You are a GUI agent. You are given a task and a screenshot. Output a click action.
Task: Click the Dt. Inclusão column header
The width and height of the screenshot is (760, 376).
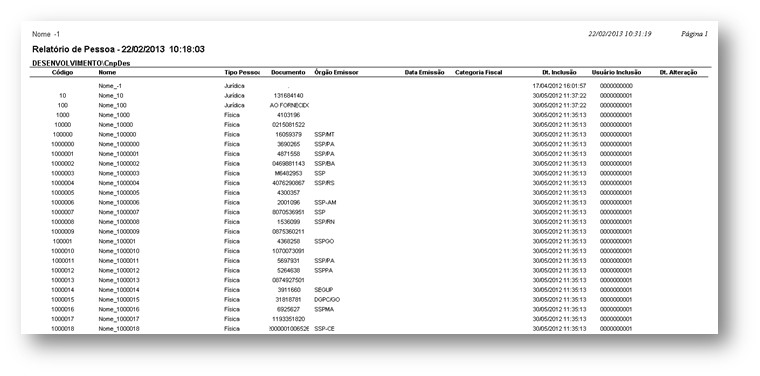pos(559,72)
